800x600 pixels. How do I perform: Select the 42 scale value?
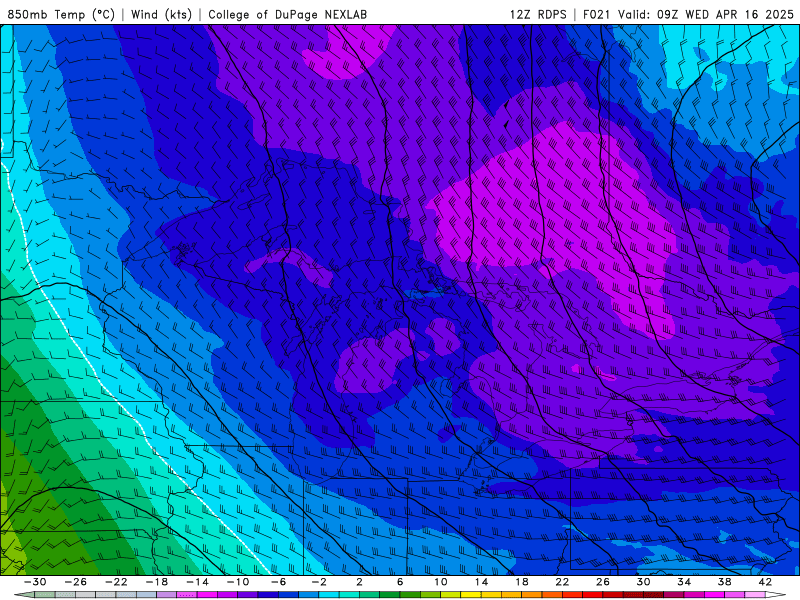click(765, 582)
